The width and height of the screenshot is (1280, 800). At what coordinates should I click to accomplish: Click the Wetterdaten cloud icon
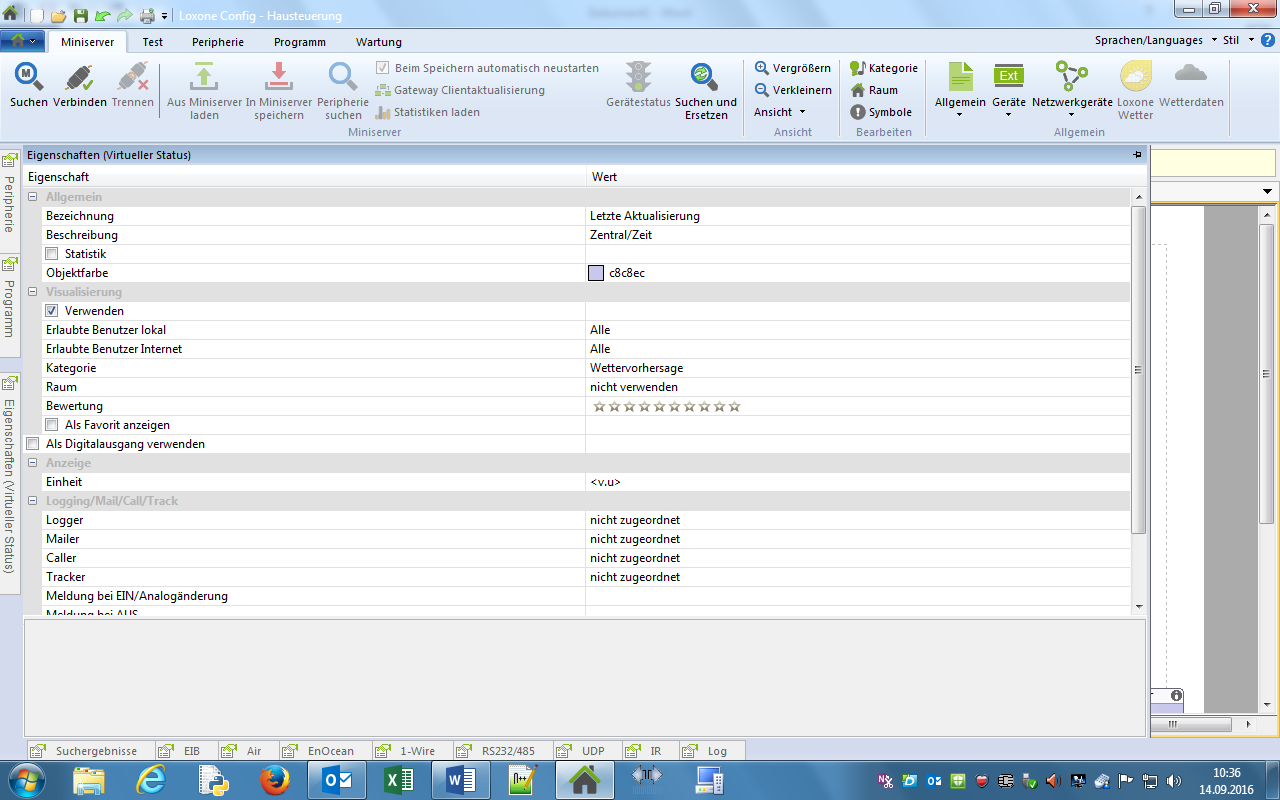tap(1191, 74)
